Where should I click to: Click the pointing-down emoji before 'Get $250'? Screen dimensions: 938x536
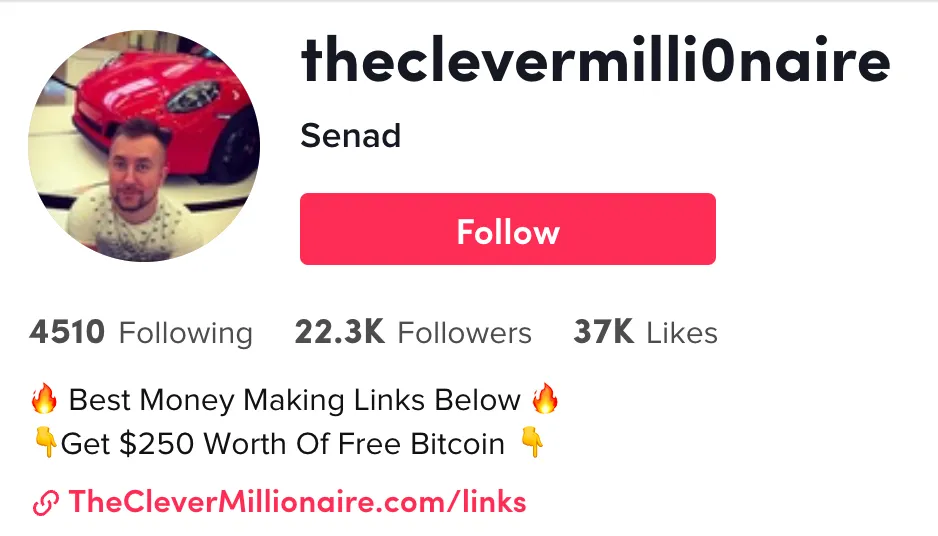pos(44,443)
